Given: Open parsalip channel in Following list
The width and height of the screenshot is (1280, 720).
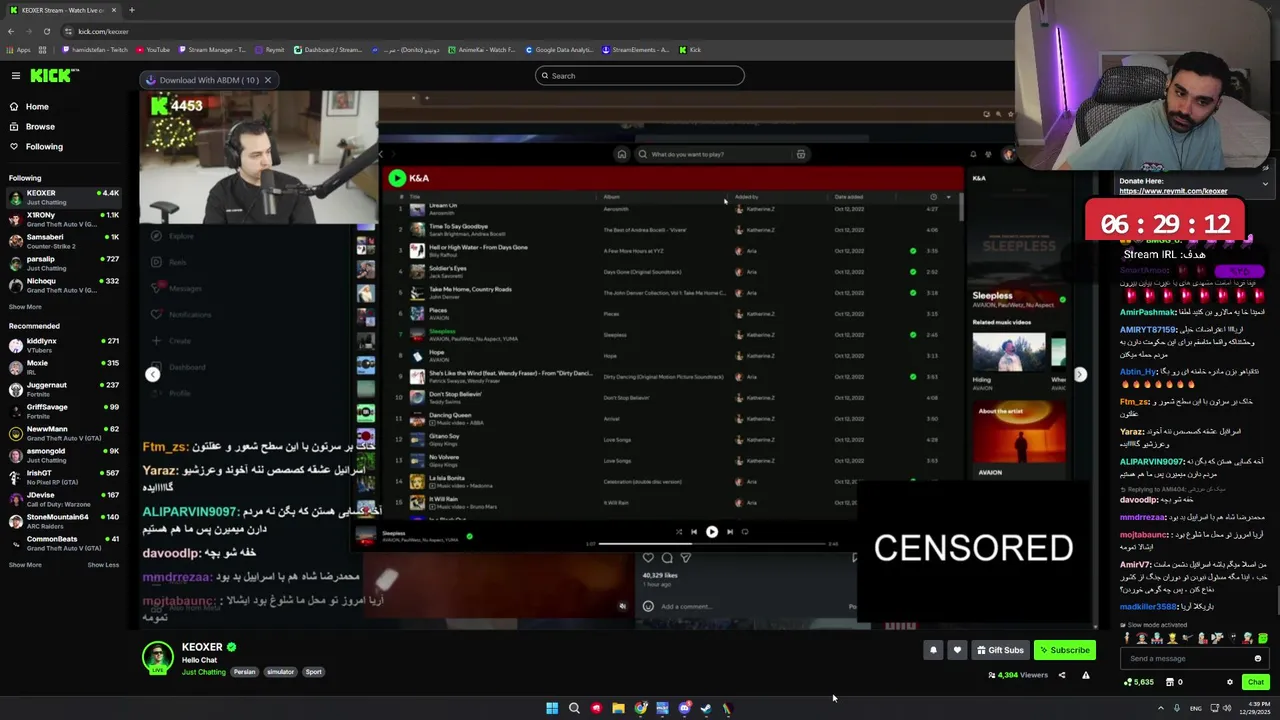Looking at the screenshot, I should point(62,263).
